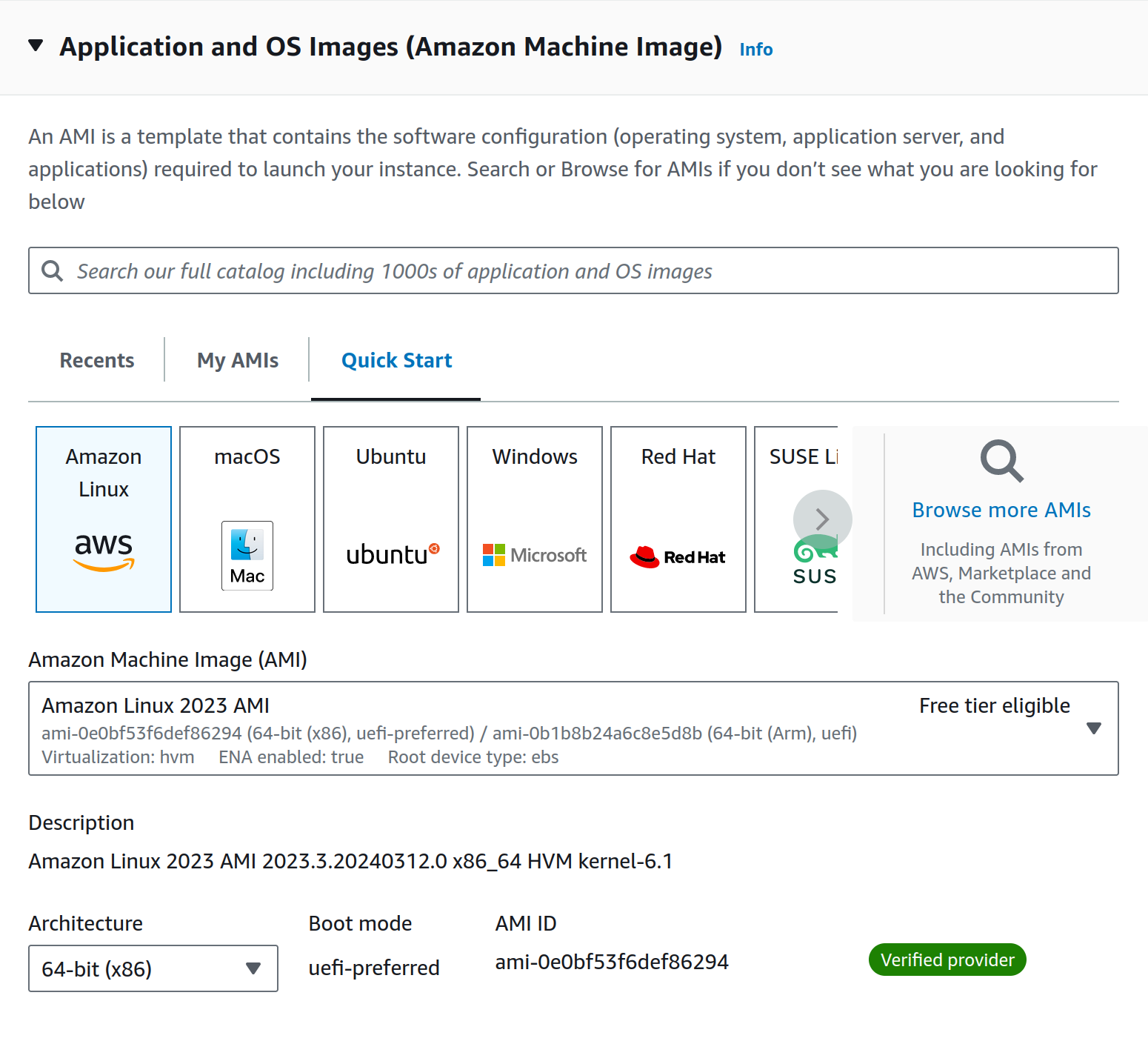The height and width of the screenshot is (1064, 1148).
Task: Click the Info link beside the heading
Action: pos(755,50)
